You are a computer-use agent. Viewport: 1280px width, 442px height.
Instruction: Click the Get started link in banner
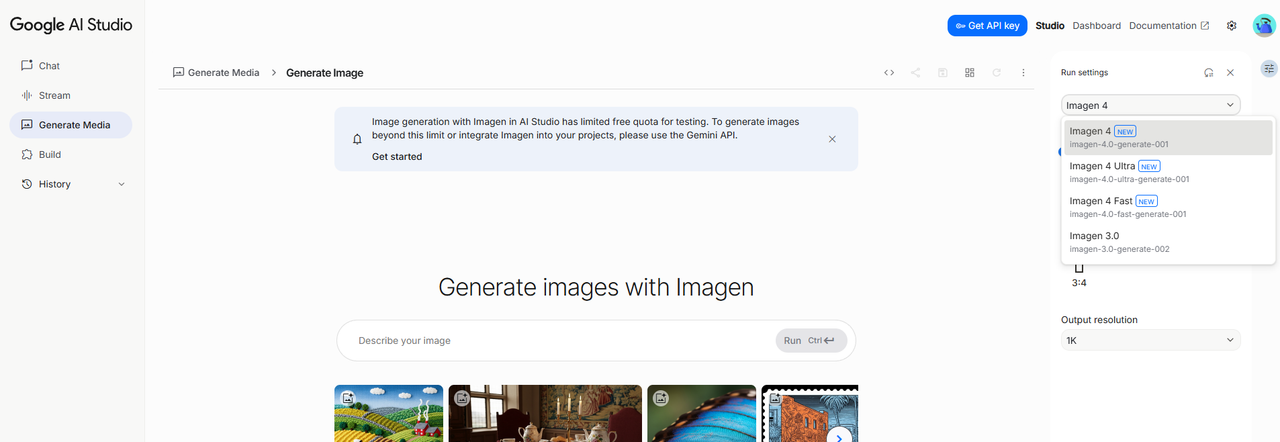pos(397,157)
